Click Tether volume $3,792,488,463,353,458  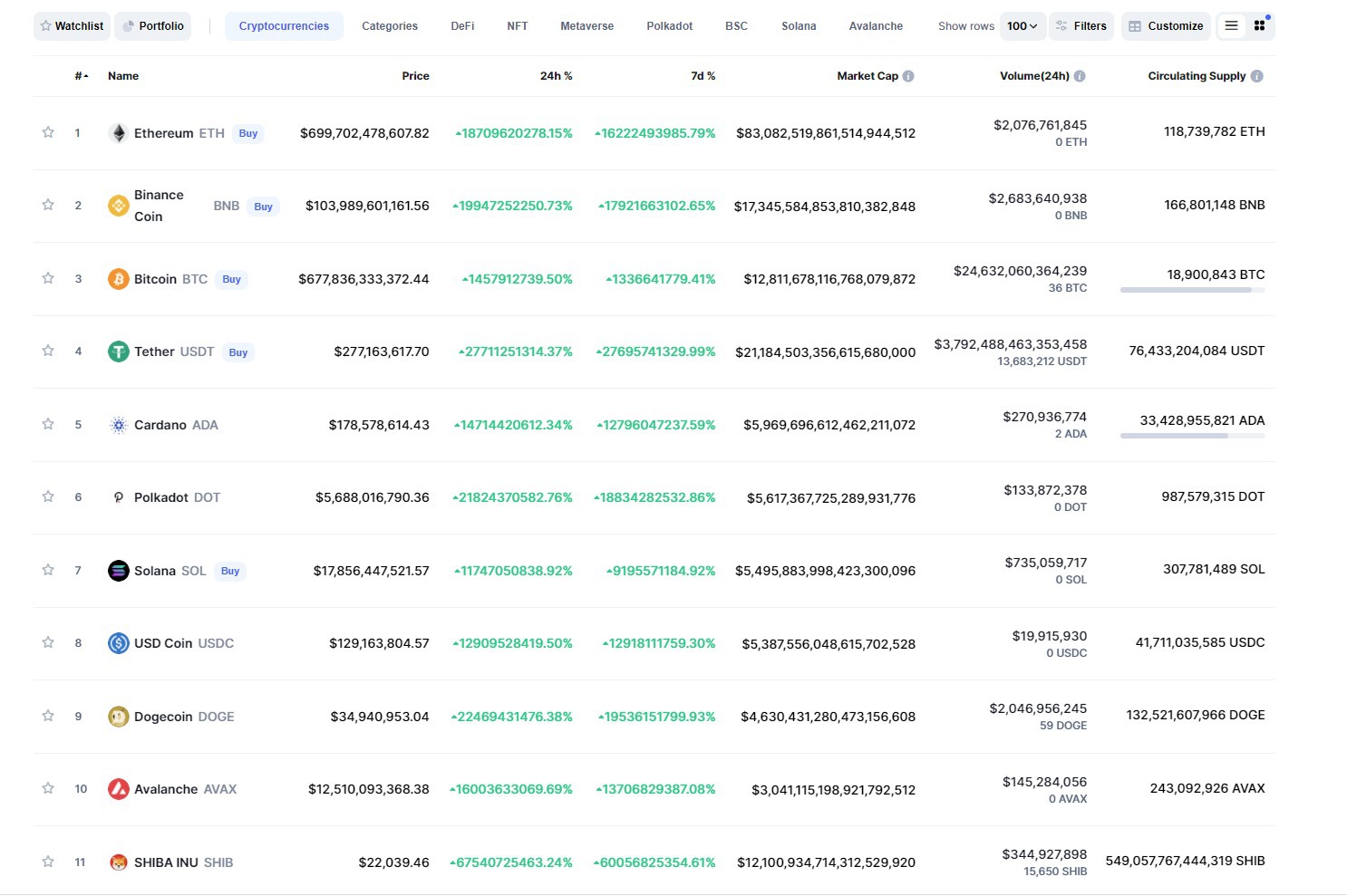point(1011,344)
